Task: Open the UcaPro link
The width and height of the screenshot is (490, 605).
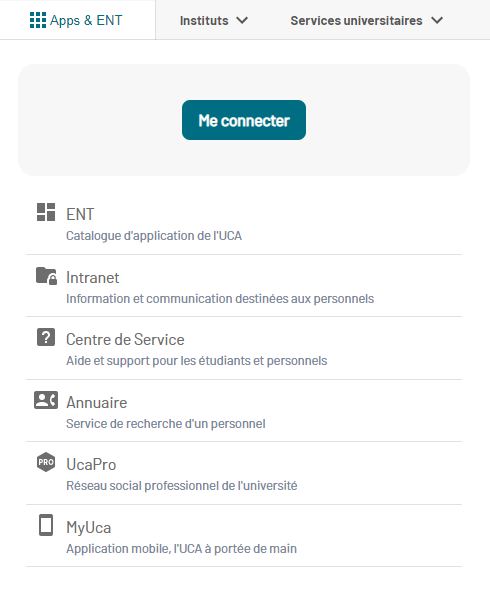Action: pos(244,473)
